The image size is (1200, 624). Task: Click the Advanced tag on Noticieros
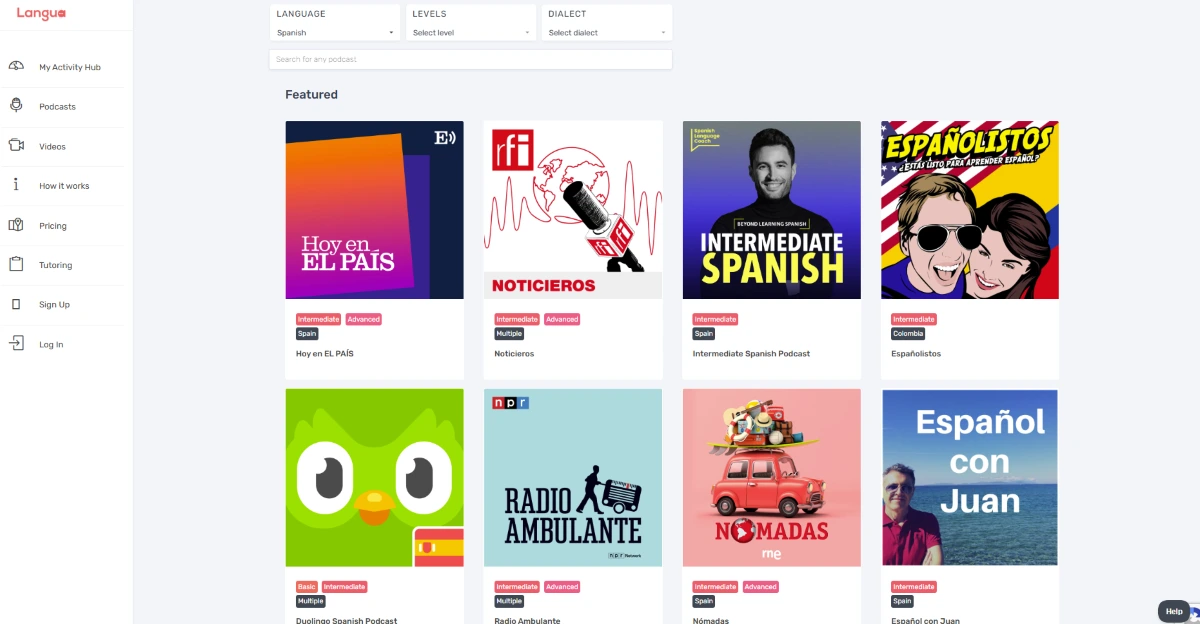(x=562, y=320)
